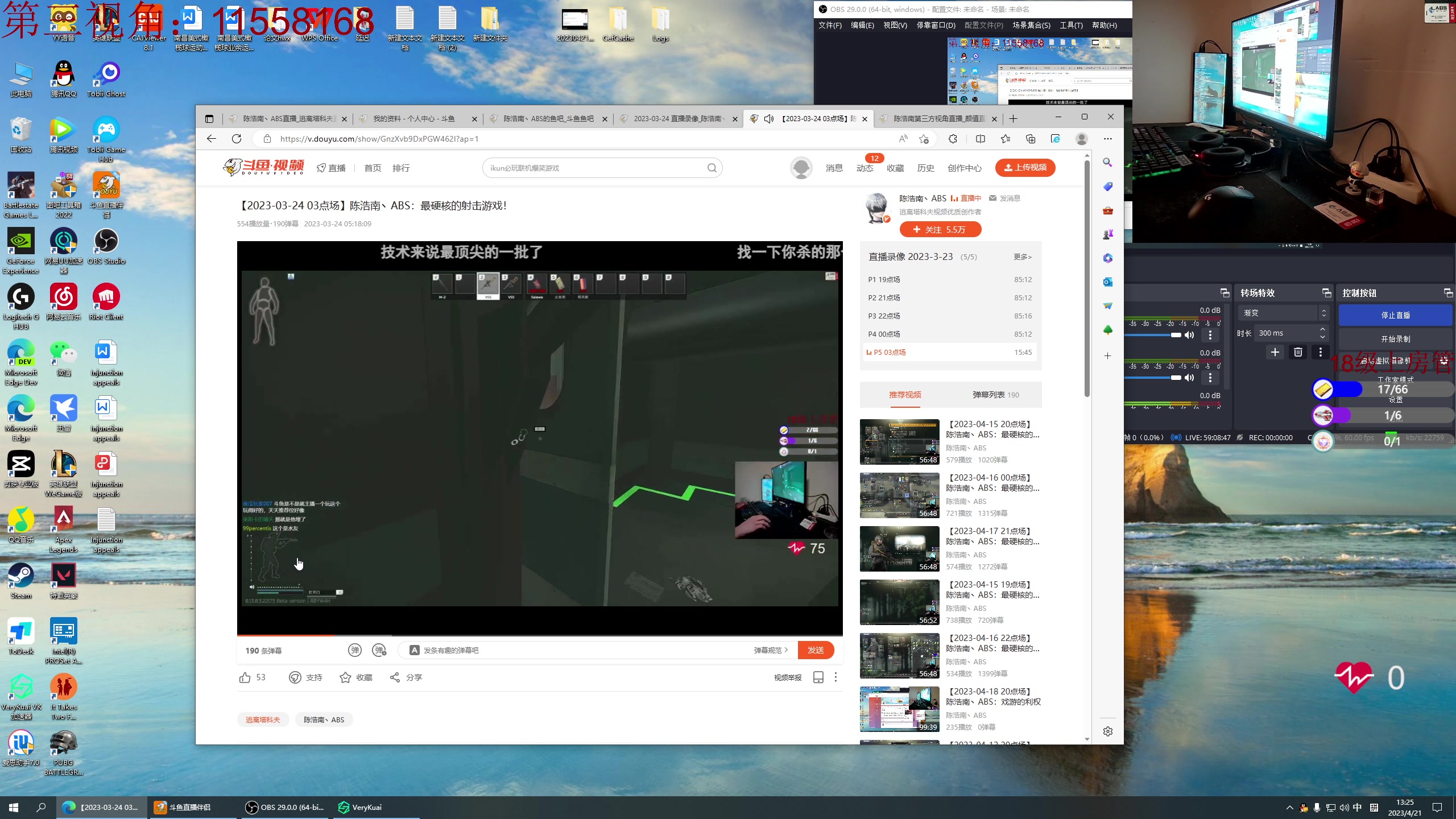Open danmaku settings gear icon
Screen dimensions: 1456x819
tap(379, 650)
